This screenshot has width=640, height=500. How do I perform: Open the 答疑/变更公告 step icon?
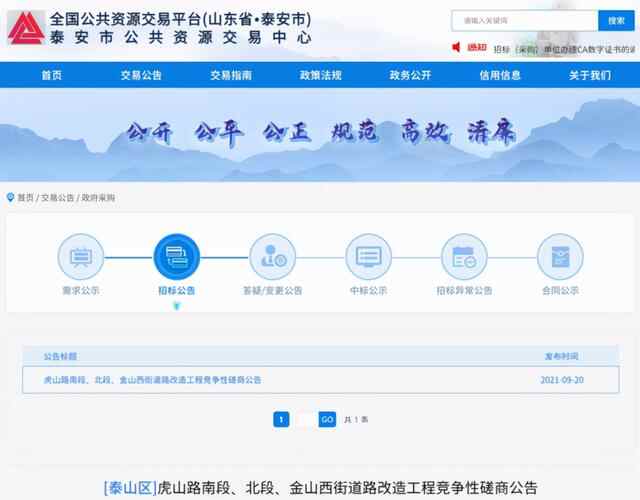coord(272,257)
